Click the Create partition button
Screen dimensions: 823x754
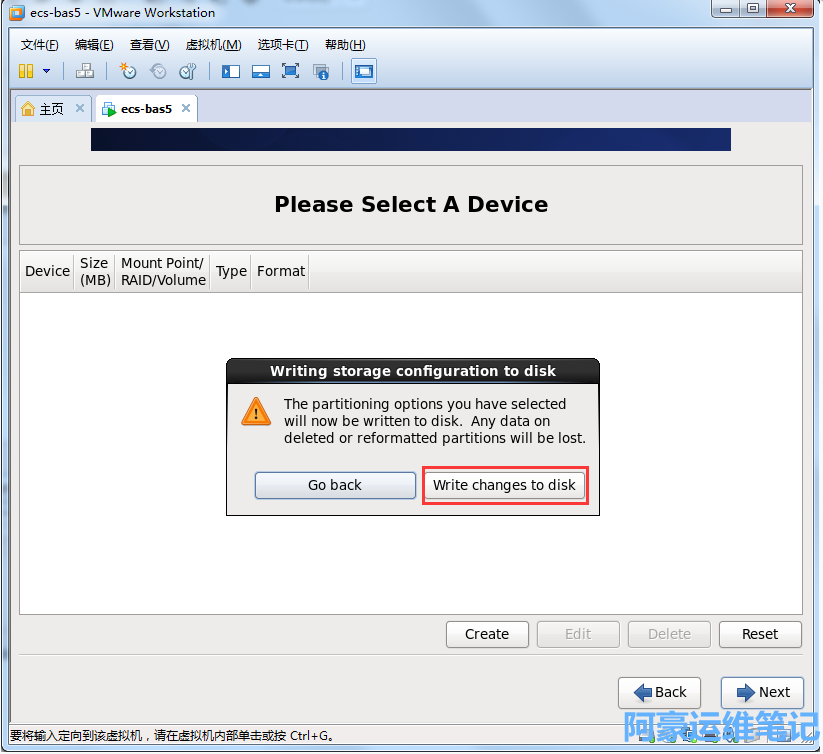click(487, 634)
